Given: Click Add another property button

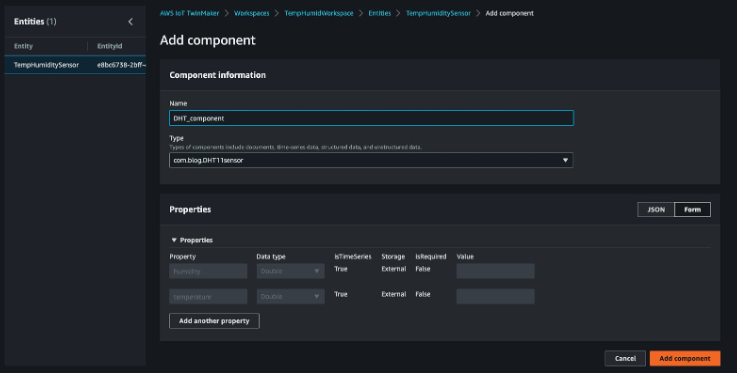Looking at the screenshot, I should (214, 321).
